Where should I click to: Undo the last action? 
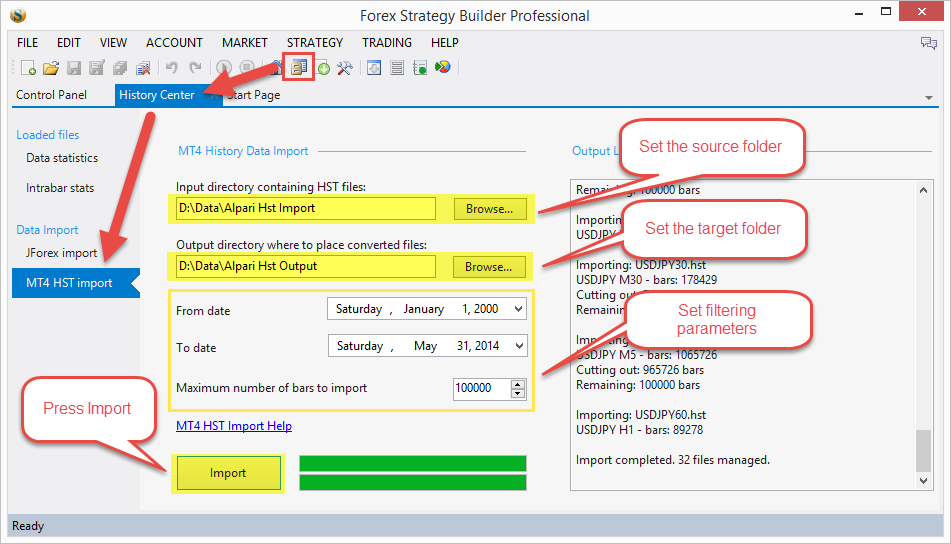click(172, 67)
